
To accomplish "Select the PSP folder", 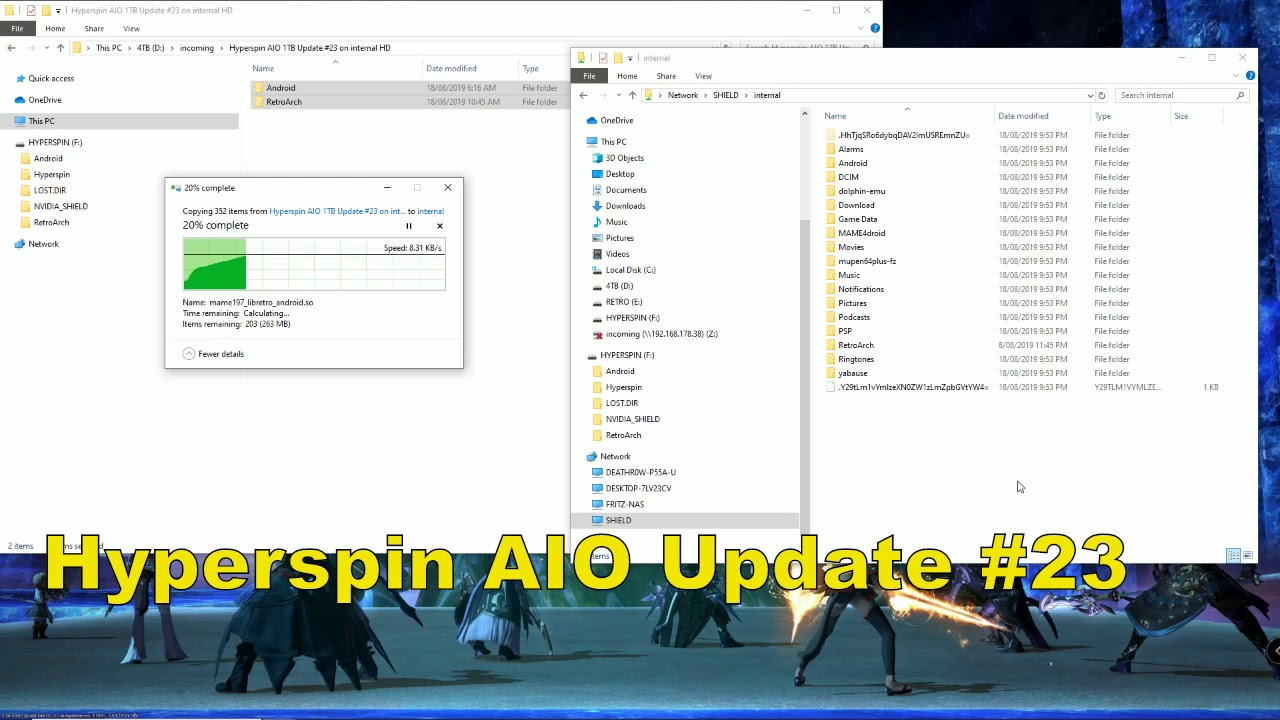I will point(844,331).
